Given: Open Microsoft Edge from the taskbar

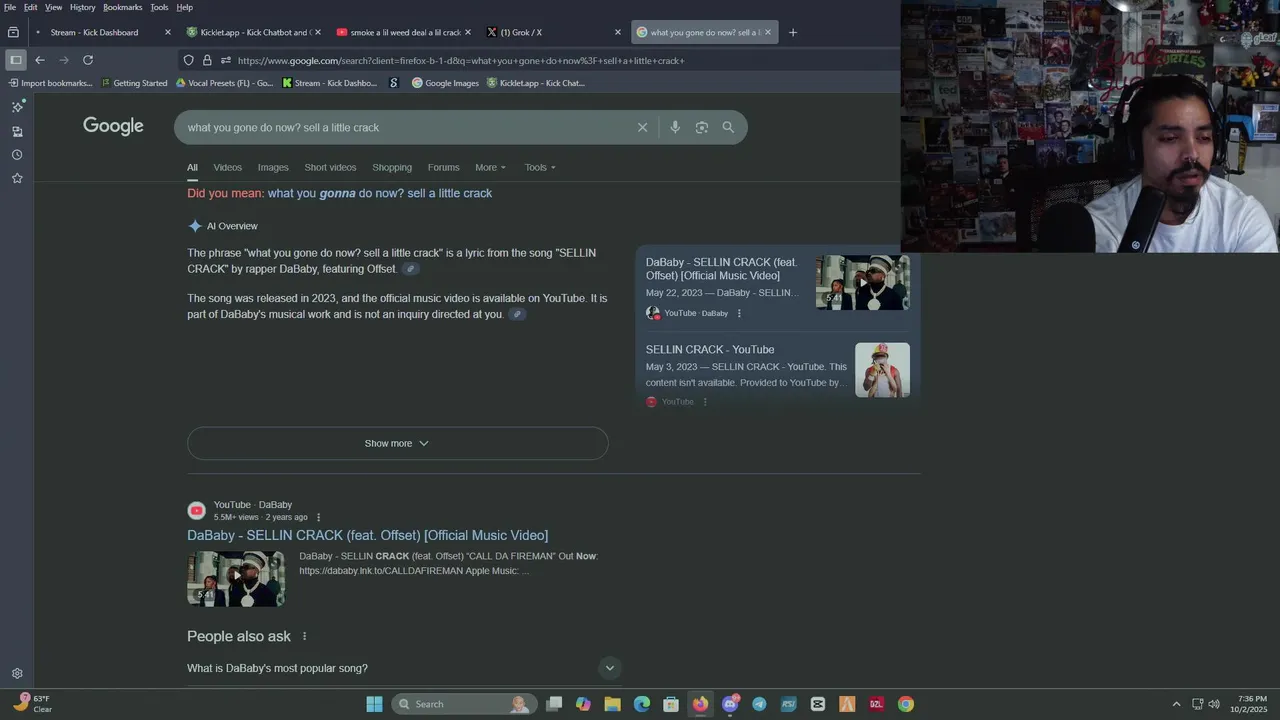Looking at the screenshot, I should point(642,704).
